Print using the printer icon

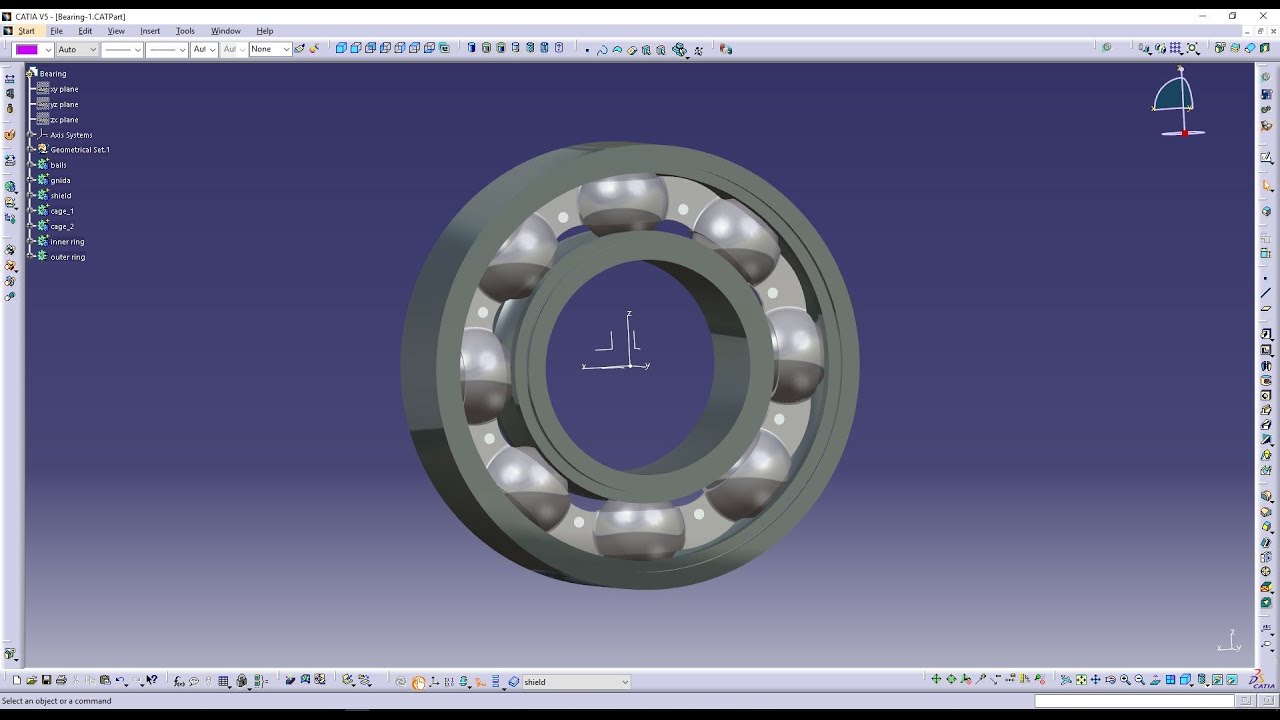point(61,681)
